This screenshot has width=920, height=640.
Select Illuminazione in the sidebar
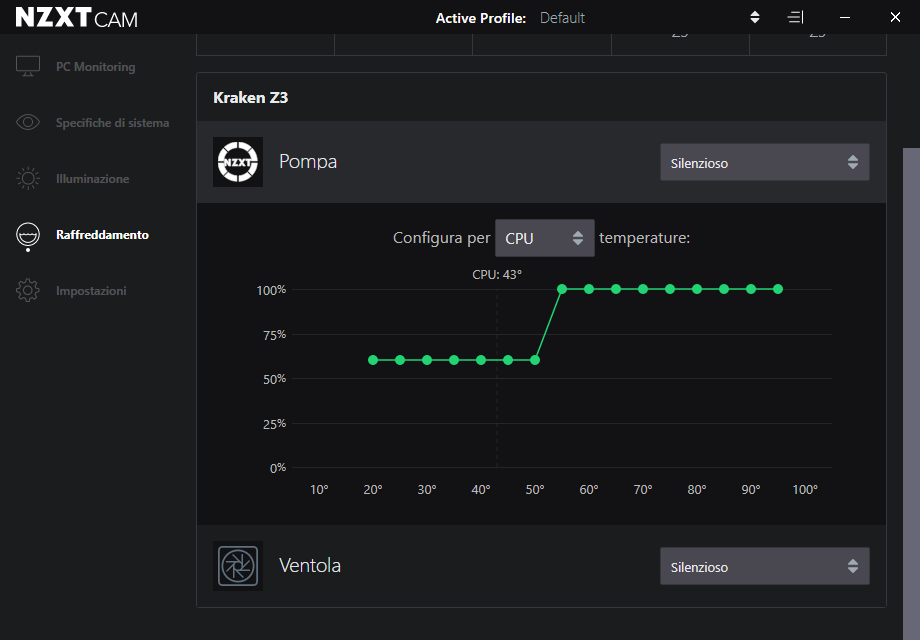pyautogui.click(x=92, y=179)
